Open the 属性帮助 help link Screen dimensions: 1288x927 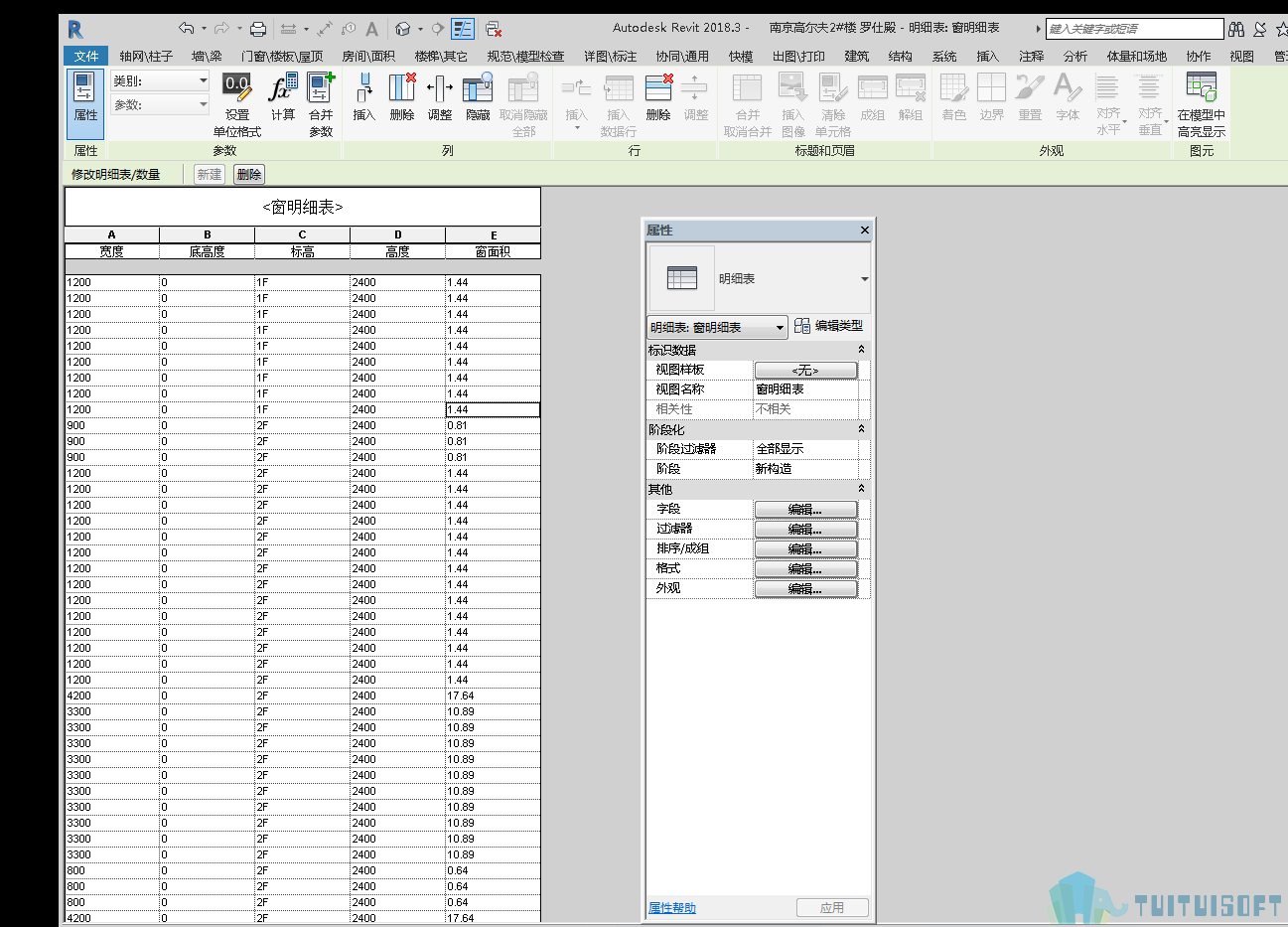672,908
